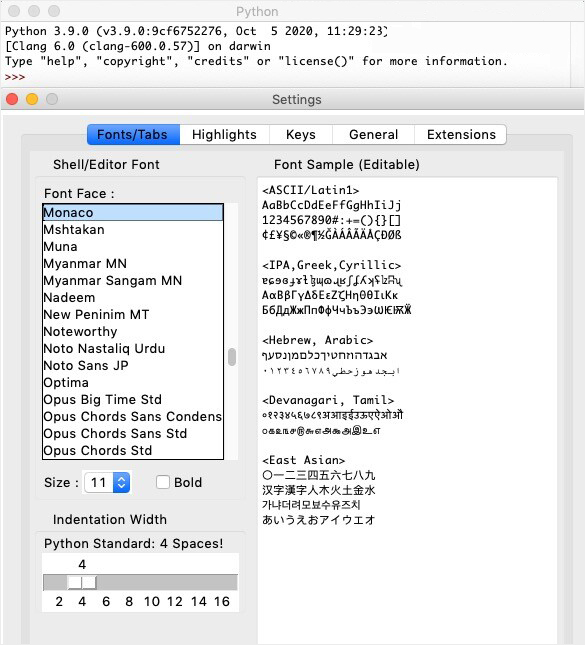
Task: Enable the Bold checkbox
Action: (163, 482)
